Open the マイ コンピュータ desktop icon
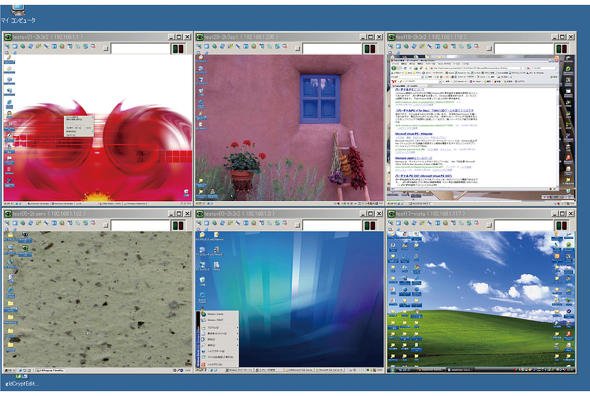The image size is (590, 396). point(17,14)
